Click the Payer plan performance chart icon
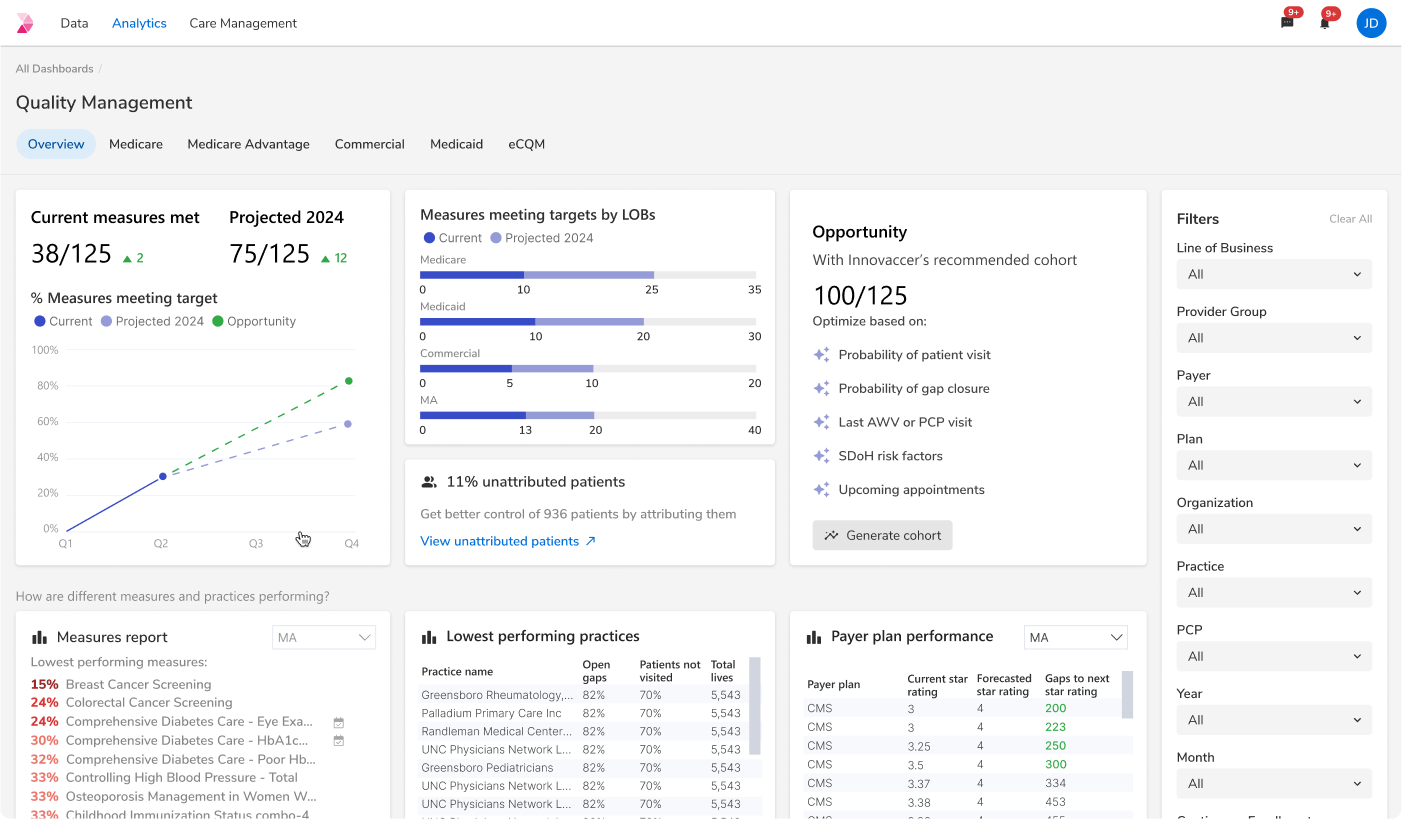Viewport: 1402px width, 819px height. (x=814, y=637)
